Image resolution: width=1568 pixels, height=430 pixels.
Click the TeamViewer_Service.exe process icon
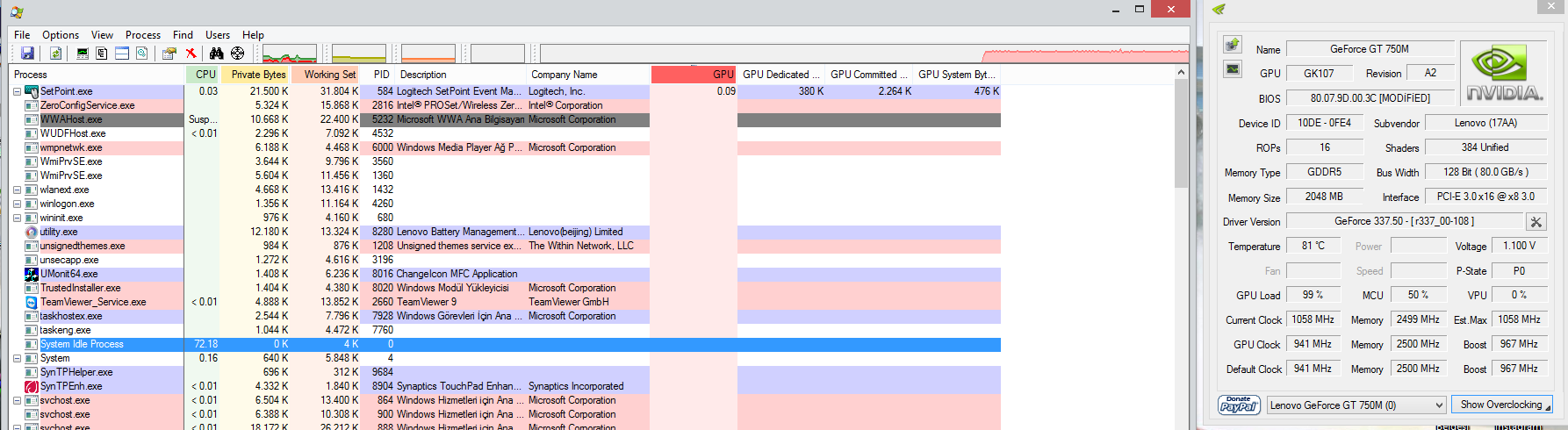[32, 302]
